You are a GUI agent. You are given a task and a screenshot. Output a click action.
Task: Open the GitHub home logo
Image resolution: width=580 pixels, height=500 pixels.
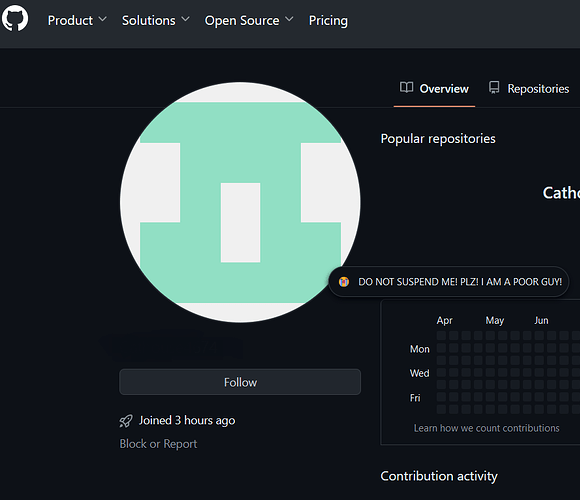coord(15,18)
